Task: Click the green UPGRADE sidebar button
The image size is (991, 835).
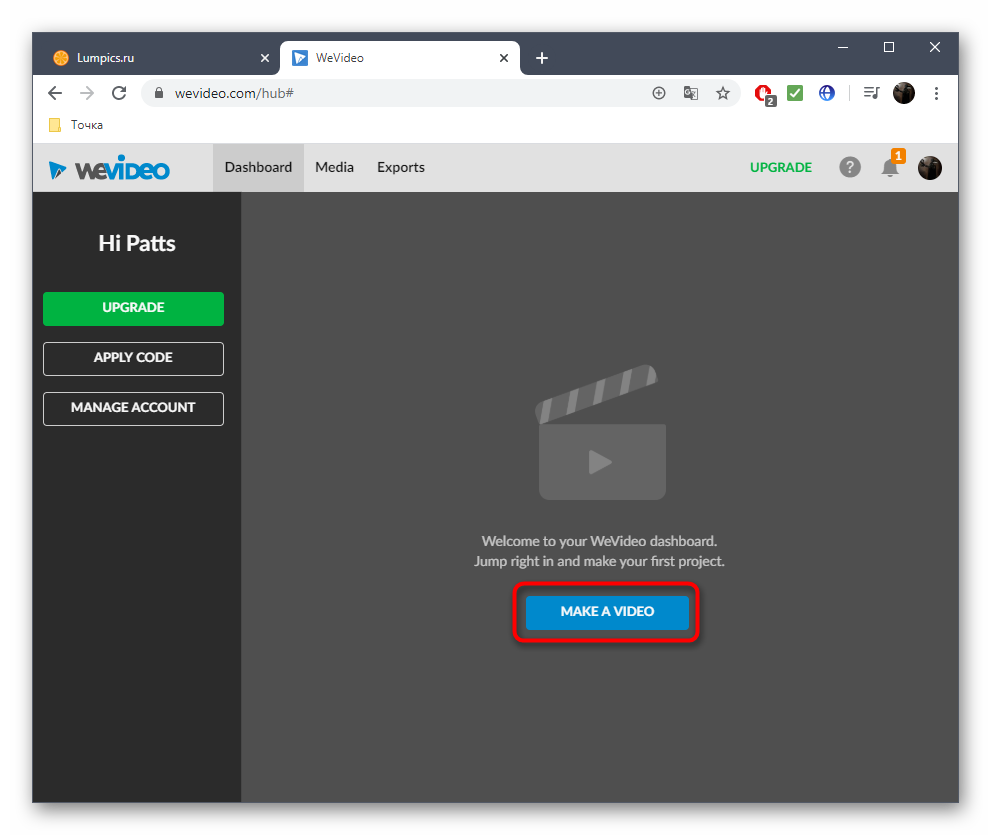Action: [x=133, y=308]
